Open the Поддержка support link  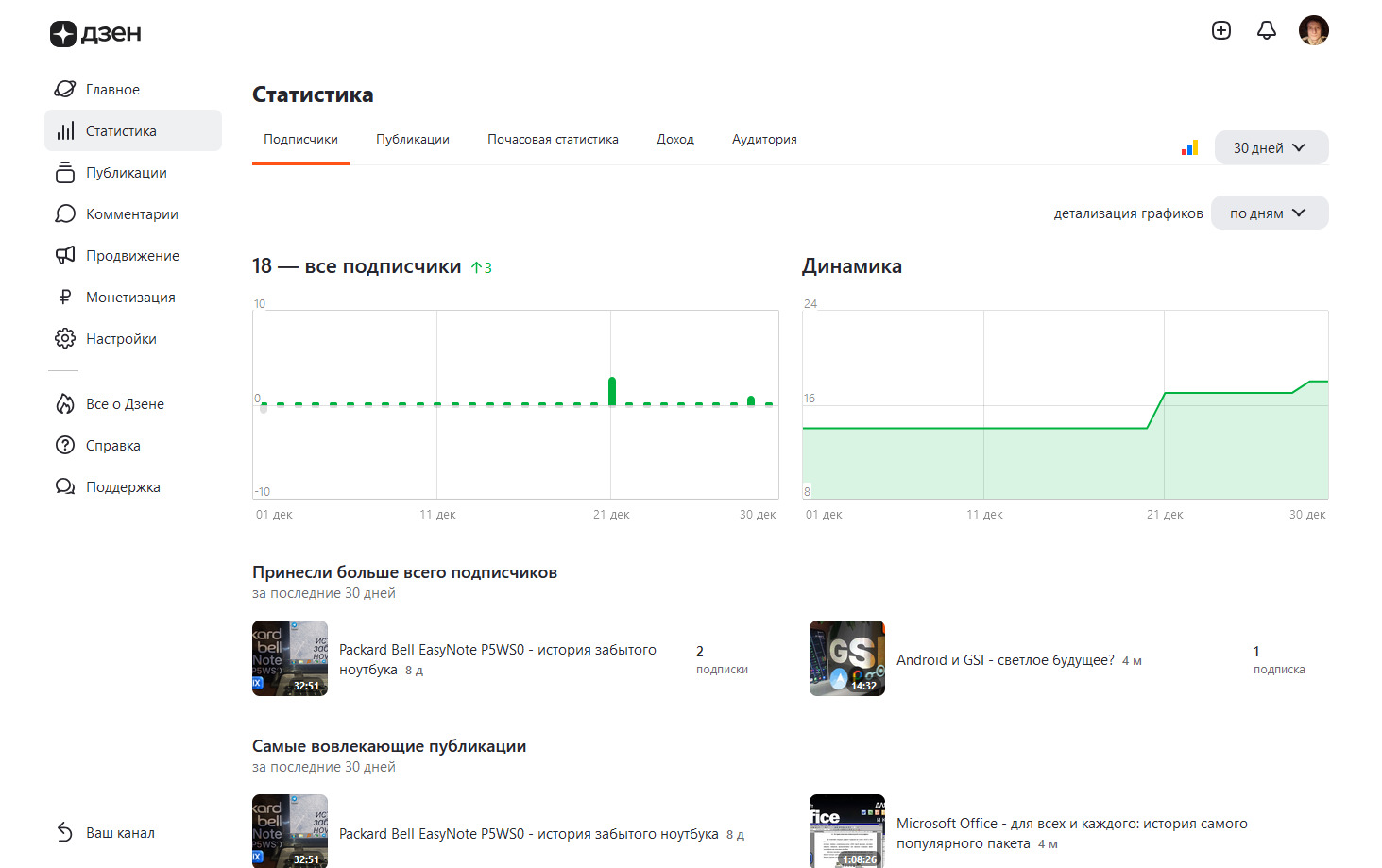pyautogui.click(x=133, y=486)
